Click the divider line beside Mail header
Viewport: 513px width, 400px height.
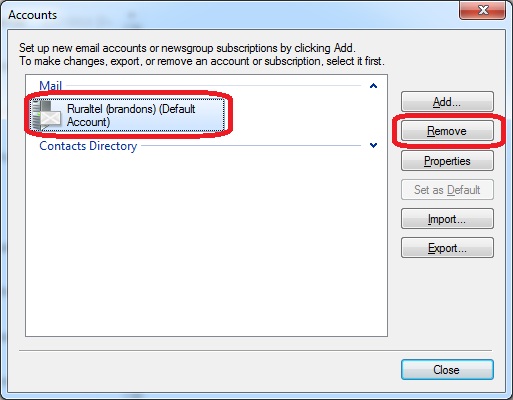pyautogui.click(x=213, y=86)
